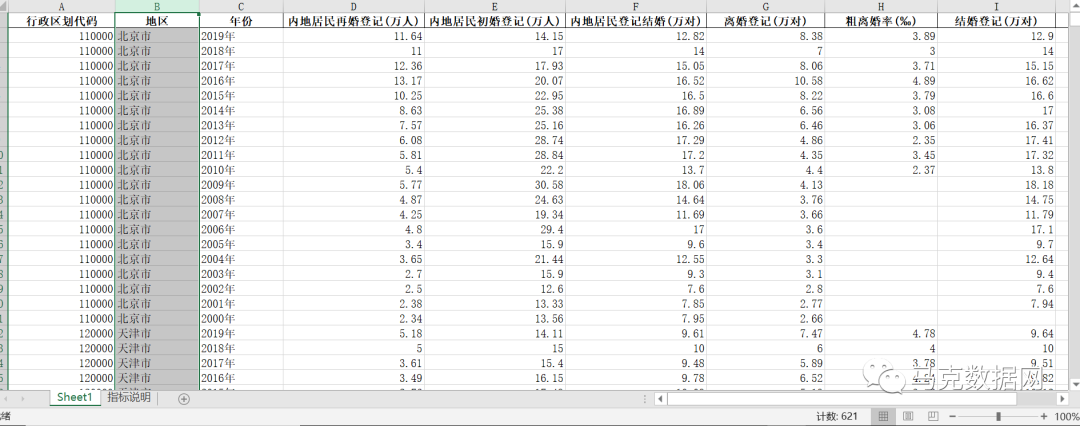Select cell with value 9.64
This screenshot has height=426, width=1080.
pos(997,334)
